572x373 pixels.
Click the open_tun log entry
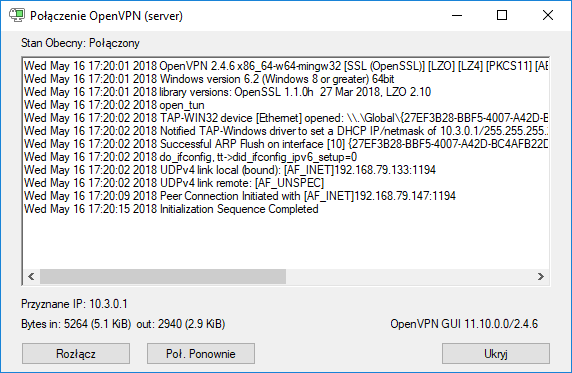pos(114,105)
